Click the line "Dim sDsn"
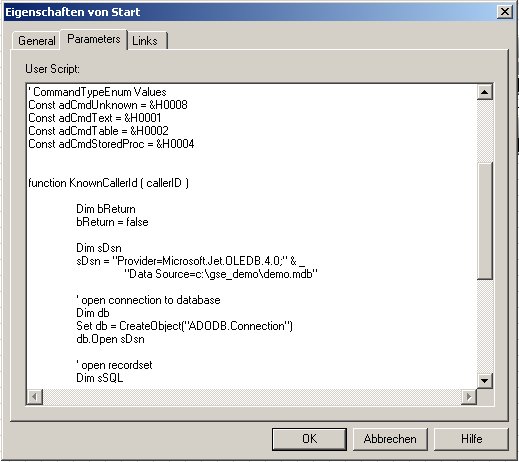 click(99, 248)
